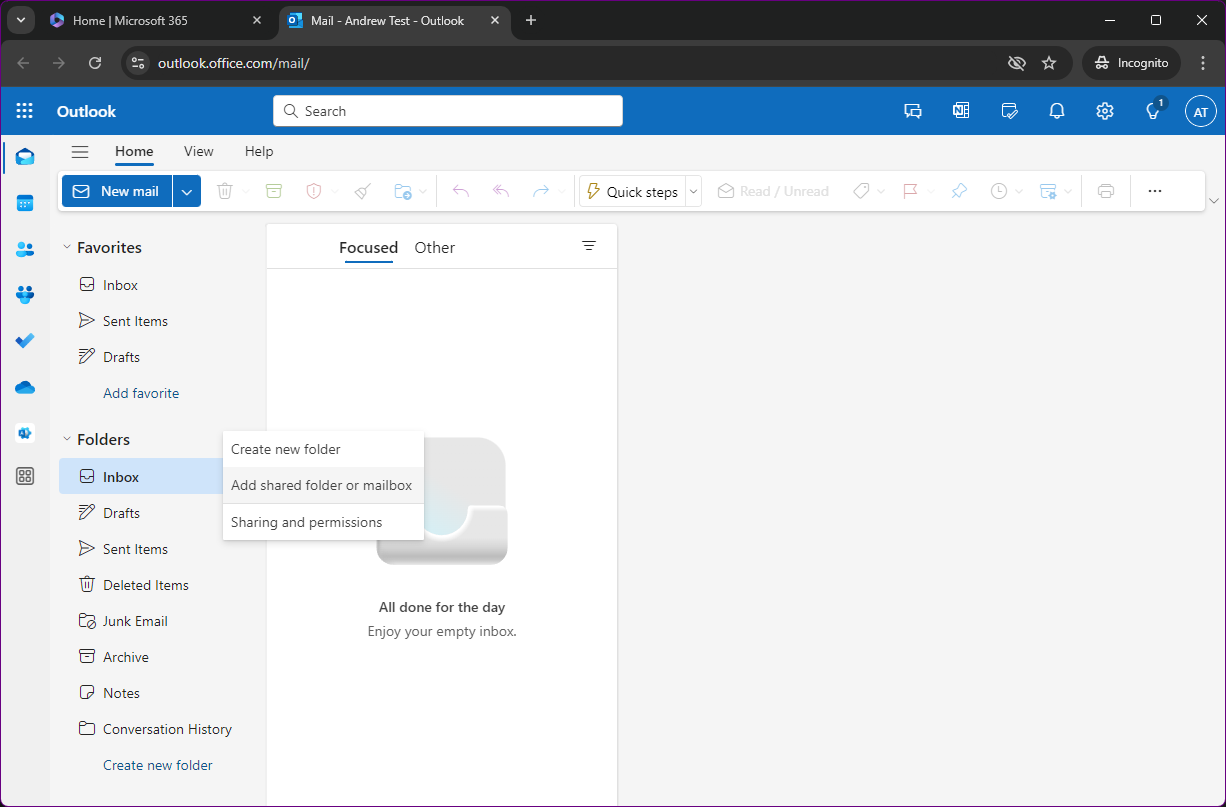Click Create new folder link below folders

click(158, 765)
